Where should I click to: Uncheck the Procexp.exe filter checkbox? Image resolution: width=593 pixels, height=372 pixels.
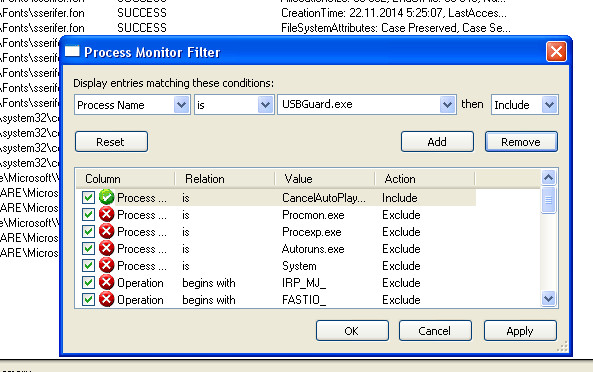[x=88, y=231]
